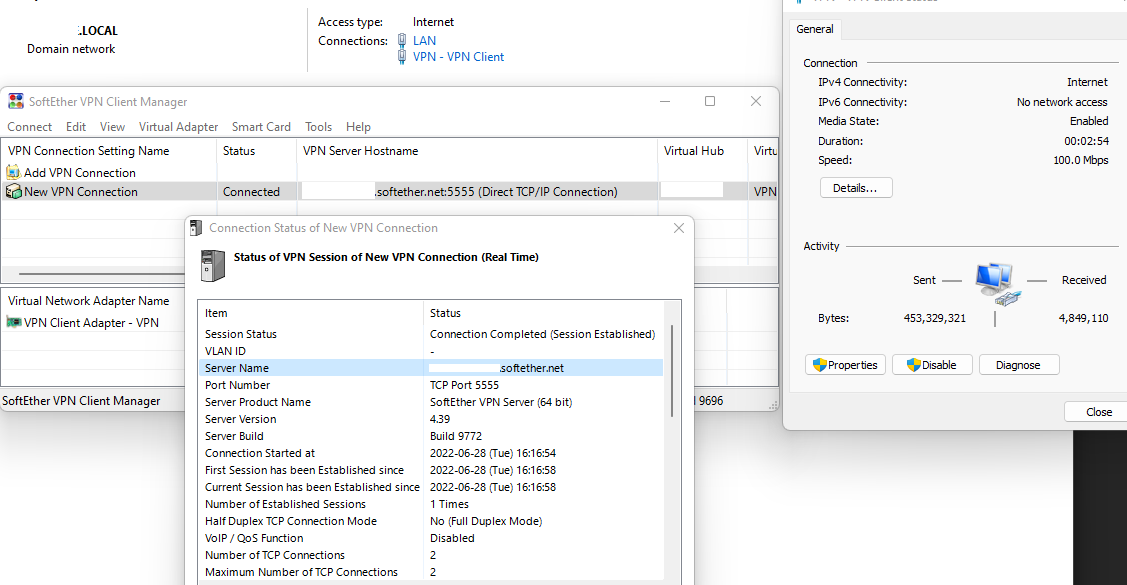Select the Connection Started at row

[x=431, y=453]
